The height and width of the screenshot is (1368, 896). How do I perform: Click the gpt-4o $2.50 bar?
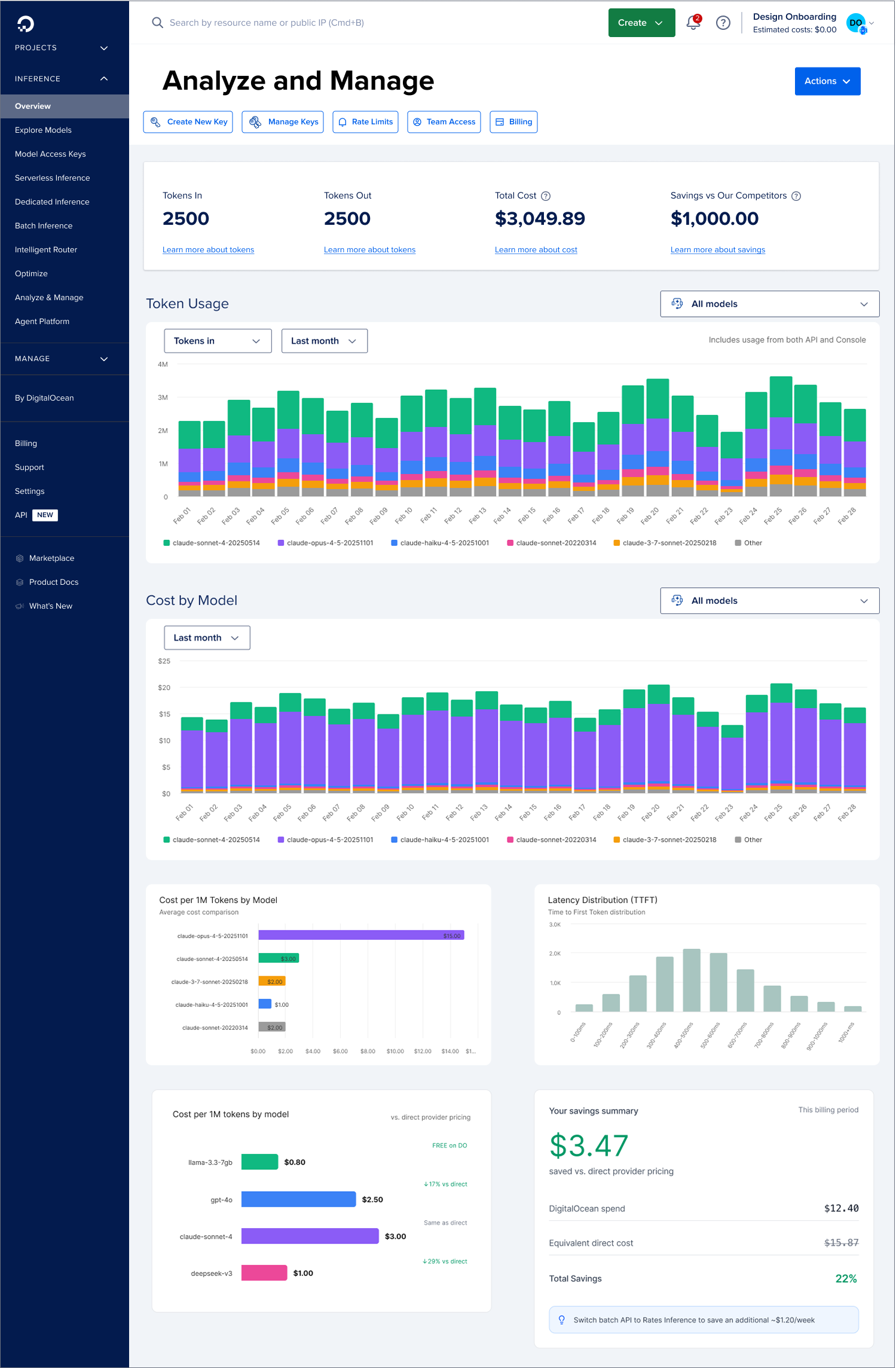click(299, 1199)
